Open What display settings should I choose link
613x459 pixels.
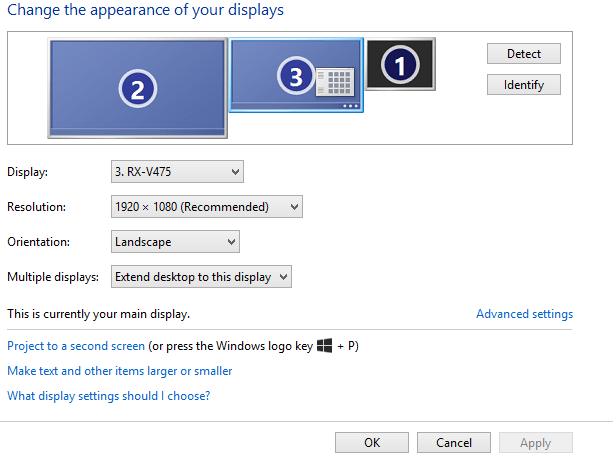click(109, 396)
